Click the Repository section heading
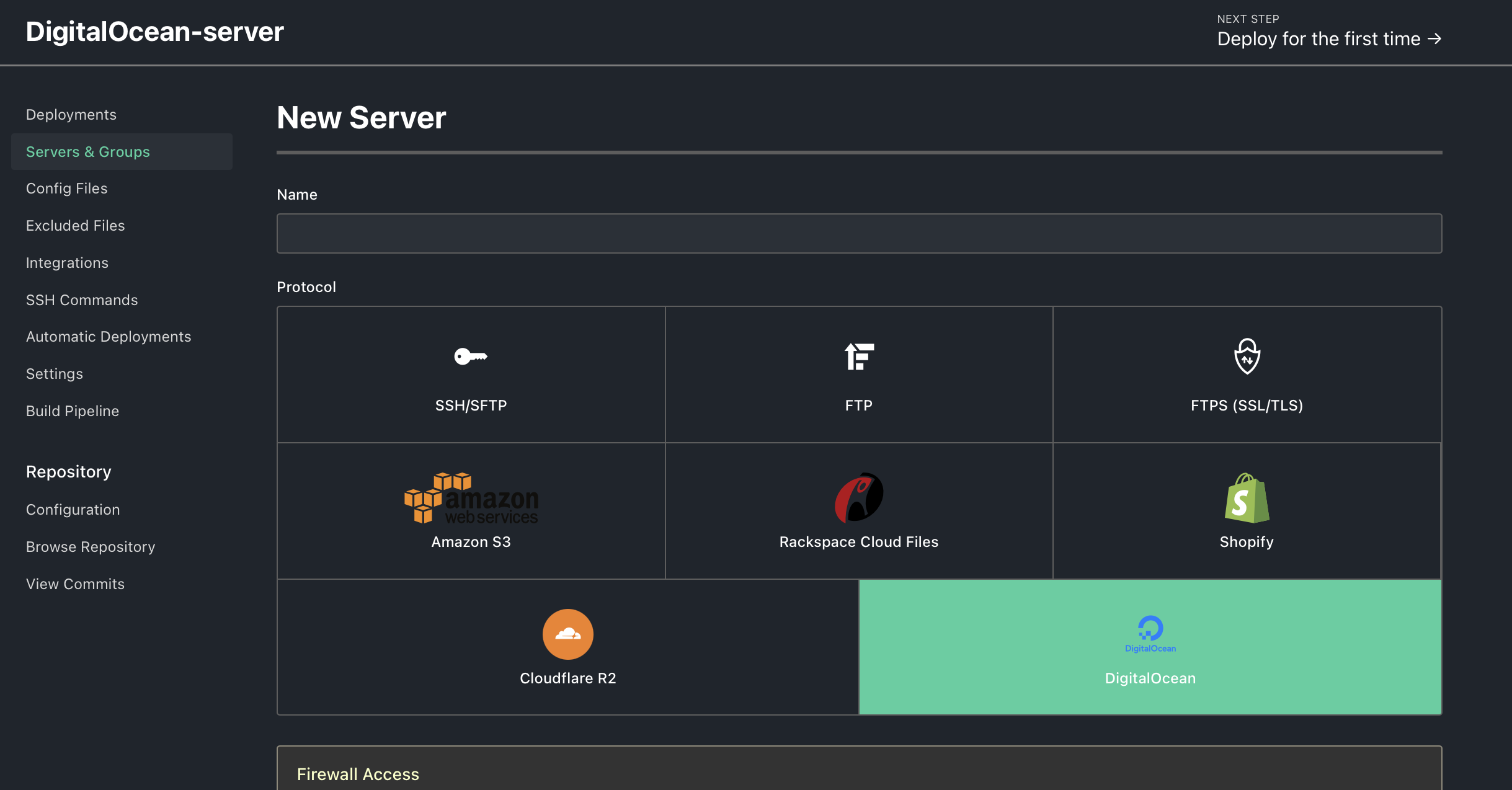 click(69, 472)
